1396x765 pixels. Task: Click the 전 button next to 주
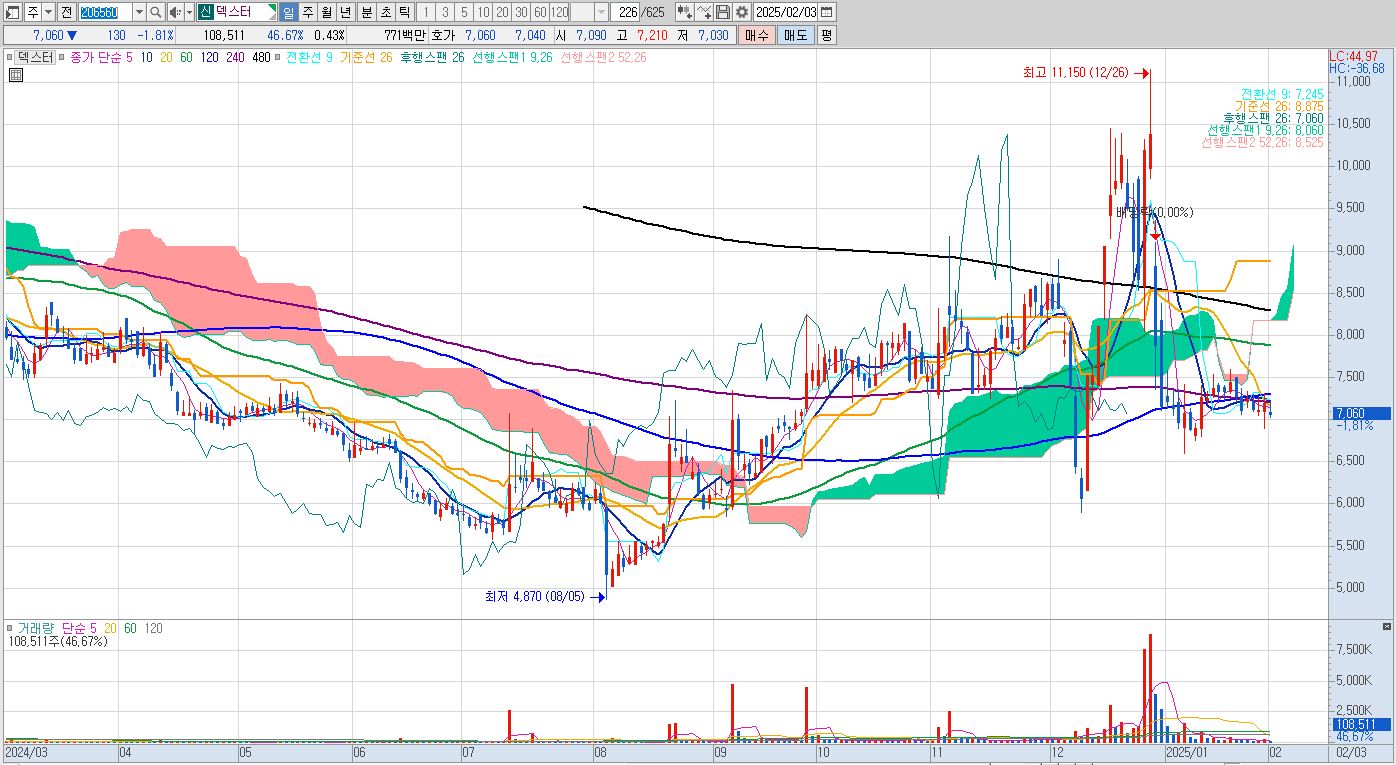click(66, 12)
